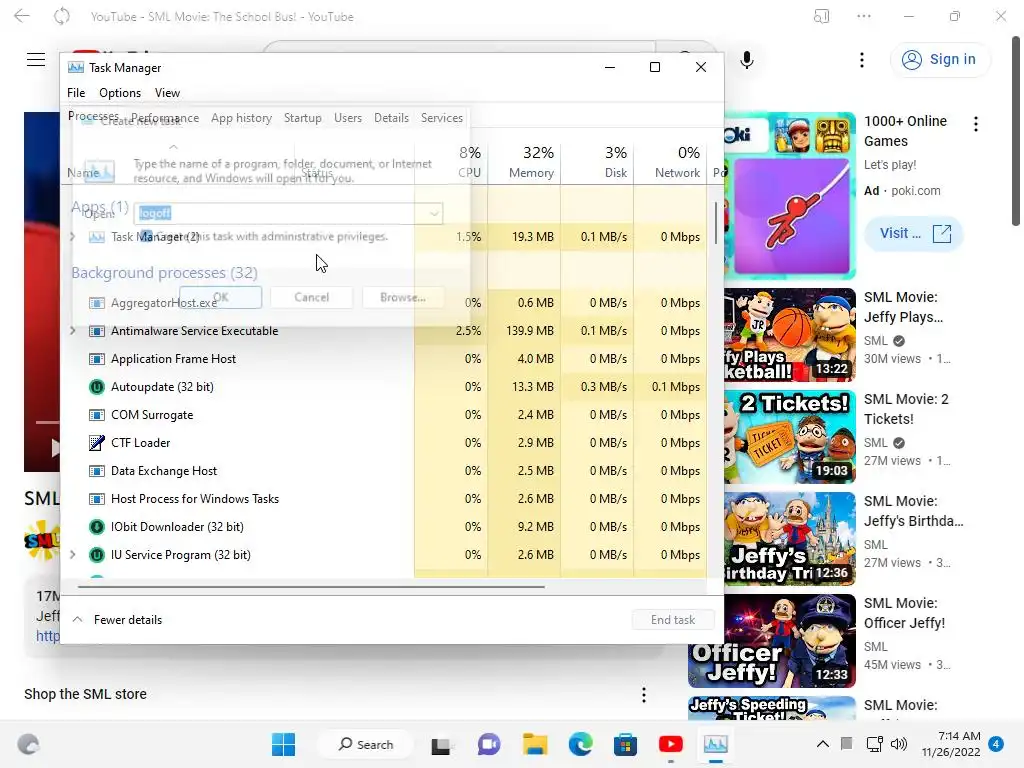Screen dimensions: 1024x768
Task: Switch to the YouTube app on the taskbar
Action: (x=671, y=744)
